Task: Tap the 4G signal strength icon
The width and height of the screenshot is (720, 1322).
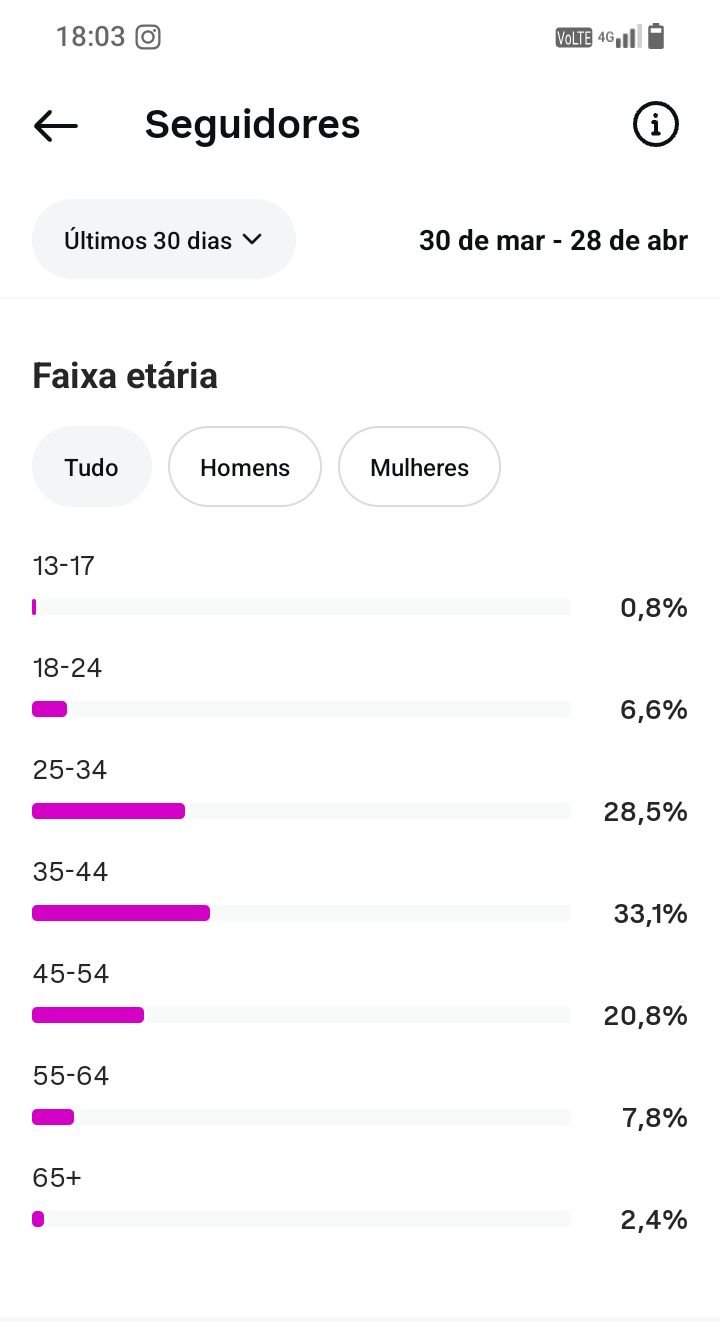Action: point(620,38)
